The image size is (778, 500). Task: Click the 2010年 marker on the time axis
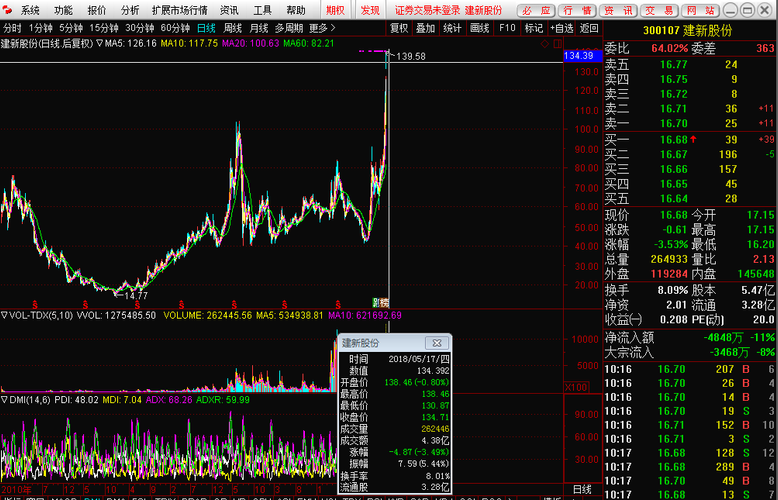coord(16,489)
